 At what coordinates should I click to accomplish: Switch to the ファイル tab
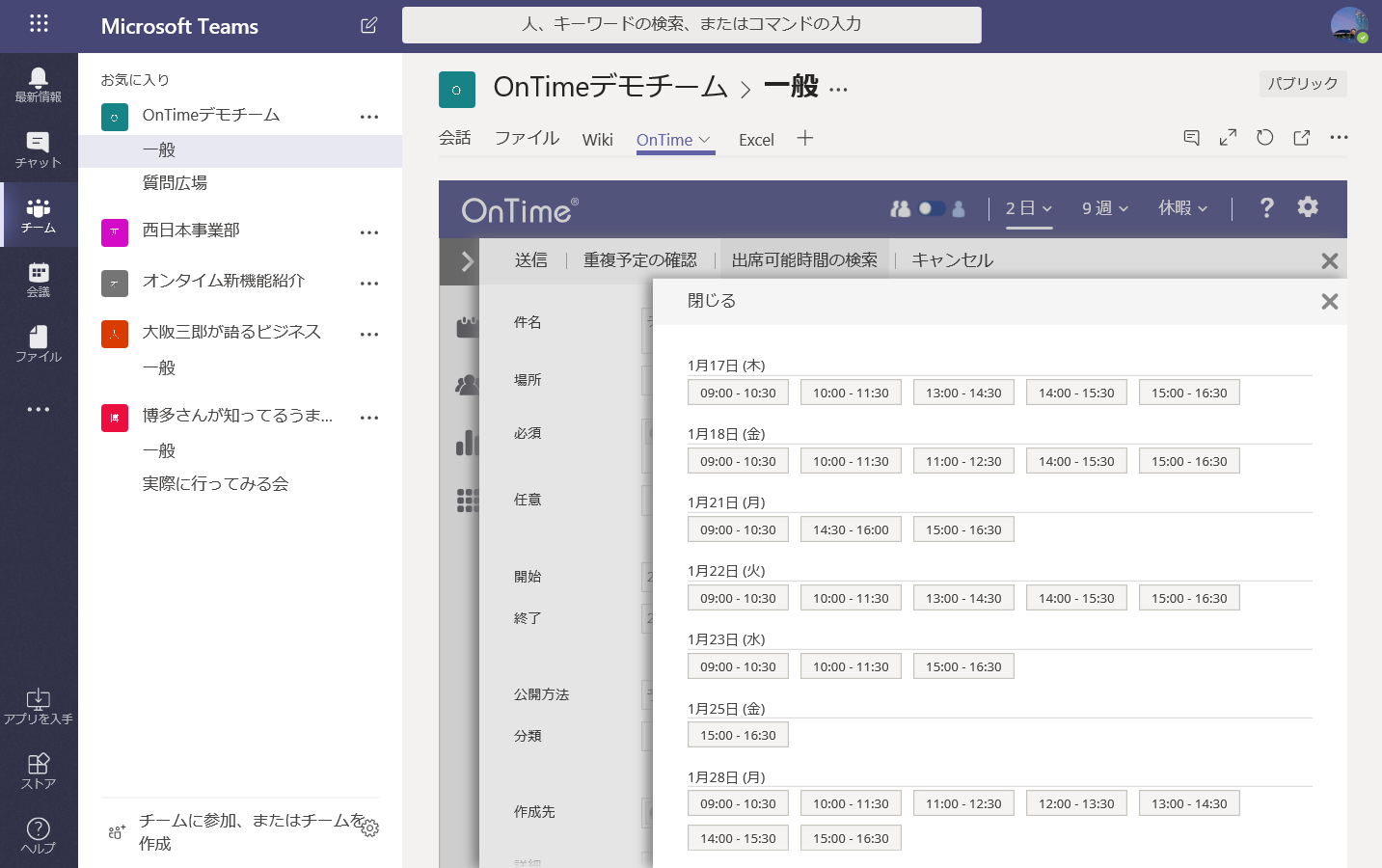pos(528,138)
